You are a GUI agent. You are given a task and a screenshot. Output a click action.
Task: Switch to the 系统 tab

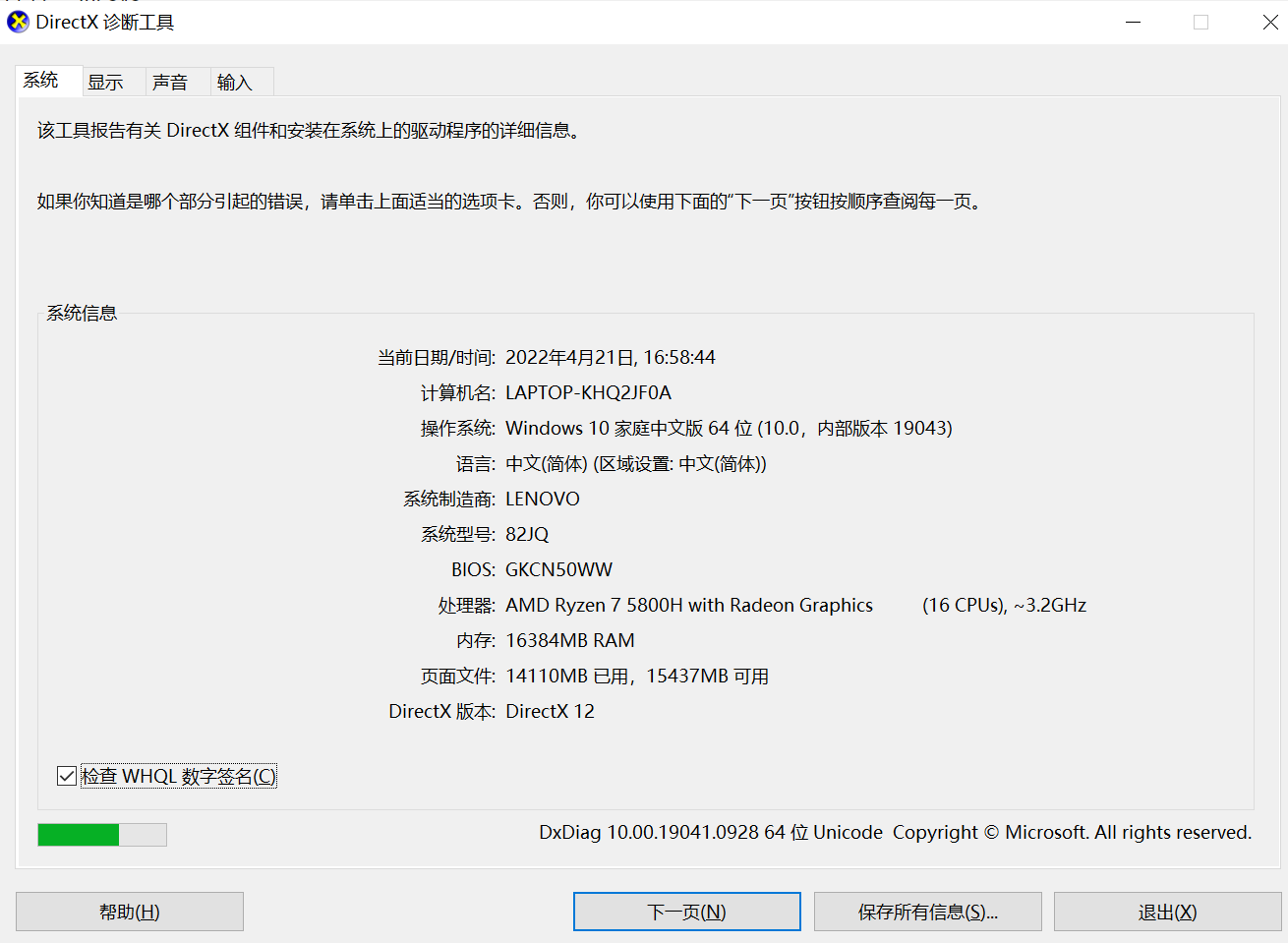[x=48, y=81]
